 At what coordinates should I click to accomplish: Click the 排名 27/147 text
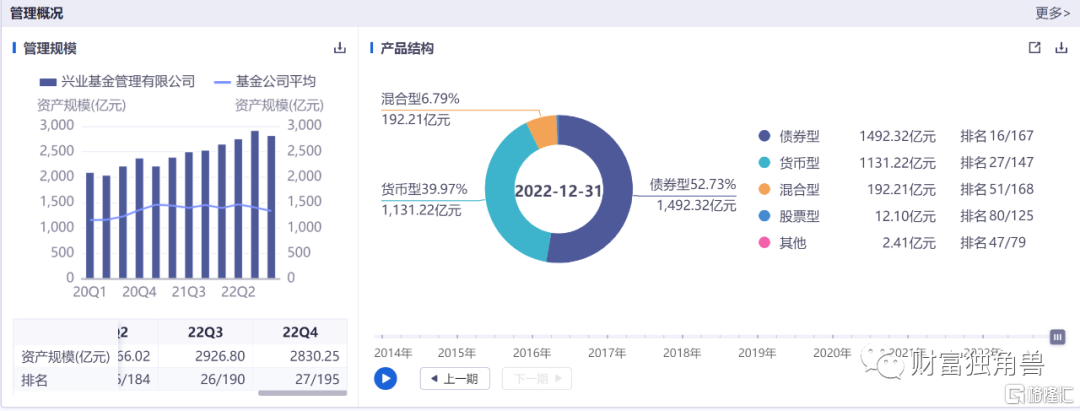997,163
